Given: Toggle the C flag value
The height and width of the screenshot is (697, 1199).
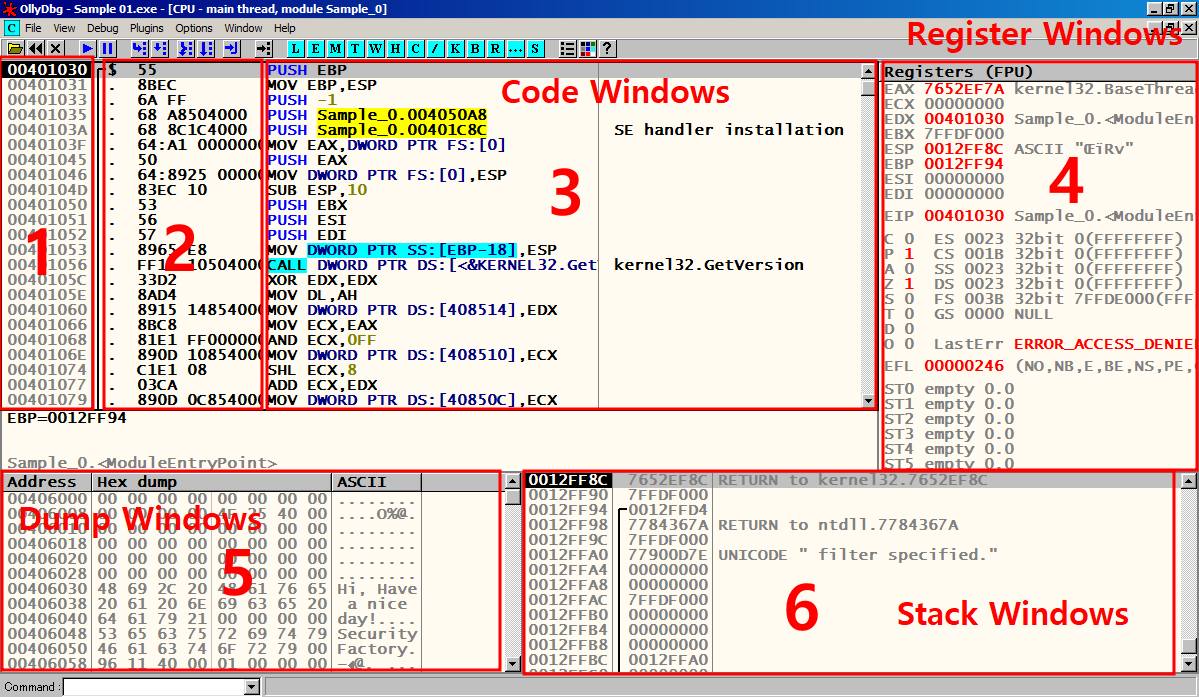Looking at the screenshot, I should coord(909,238).
